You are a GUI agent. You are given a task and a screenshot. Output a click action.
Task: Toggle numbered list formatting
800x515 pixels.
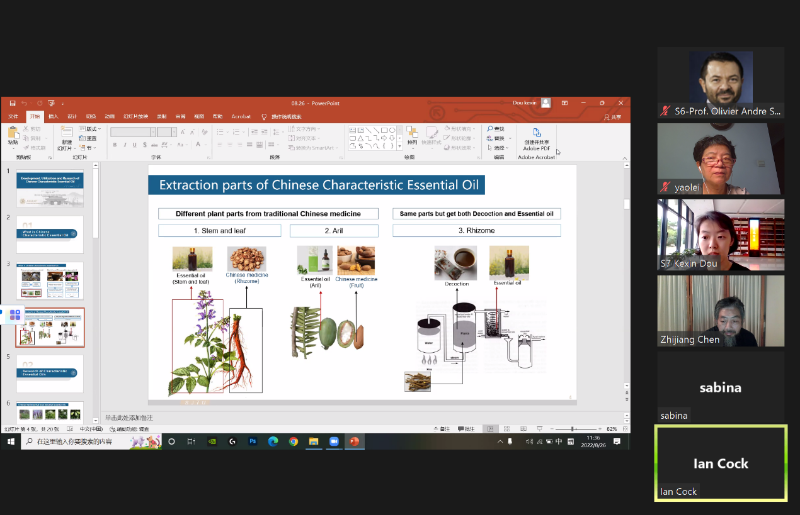237,132
